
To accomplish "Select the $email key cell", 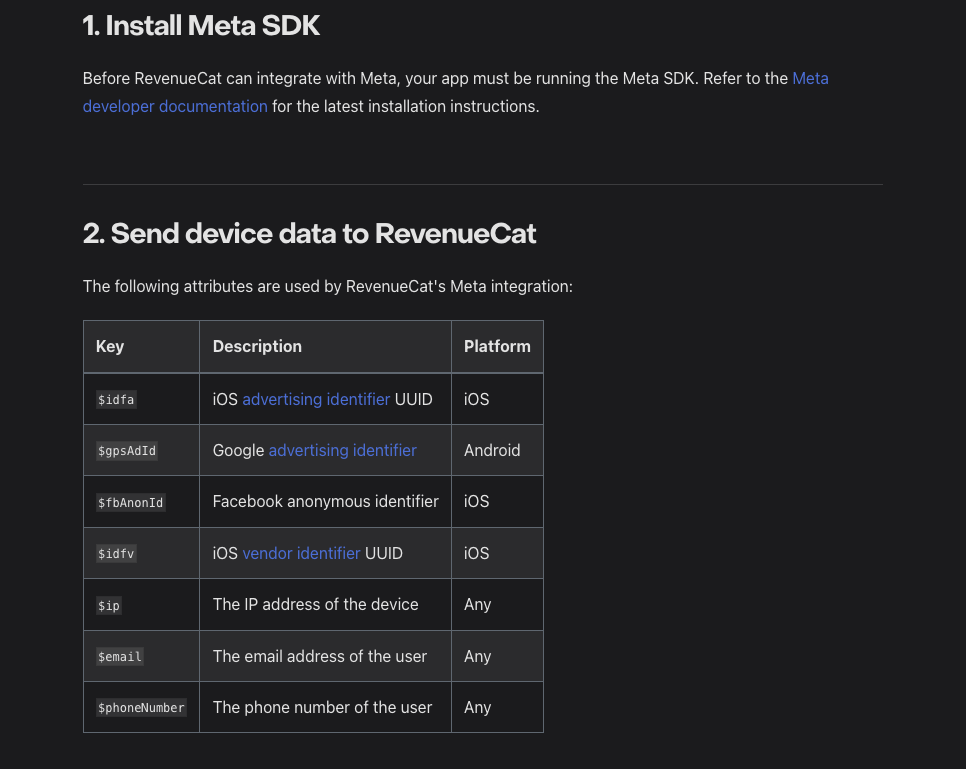I will (x=141, y=656).
